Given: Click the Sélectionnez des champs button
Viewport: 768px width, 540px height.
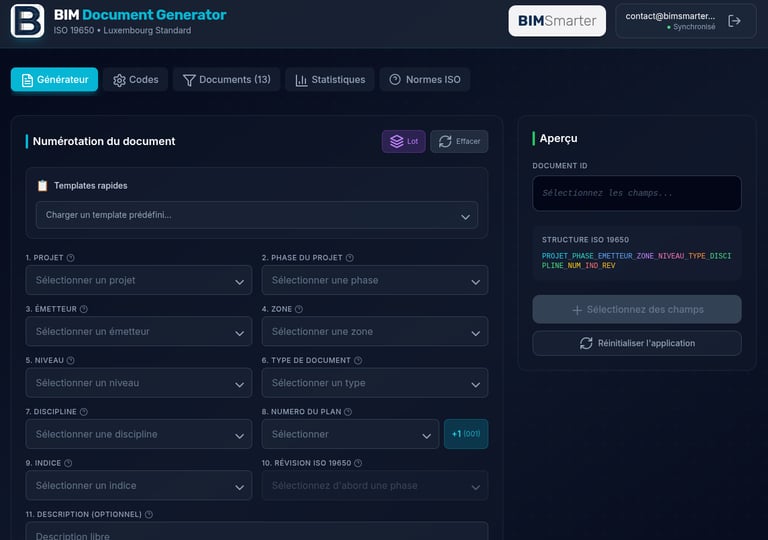Looking at the screenshot, I should click(637, 310).
